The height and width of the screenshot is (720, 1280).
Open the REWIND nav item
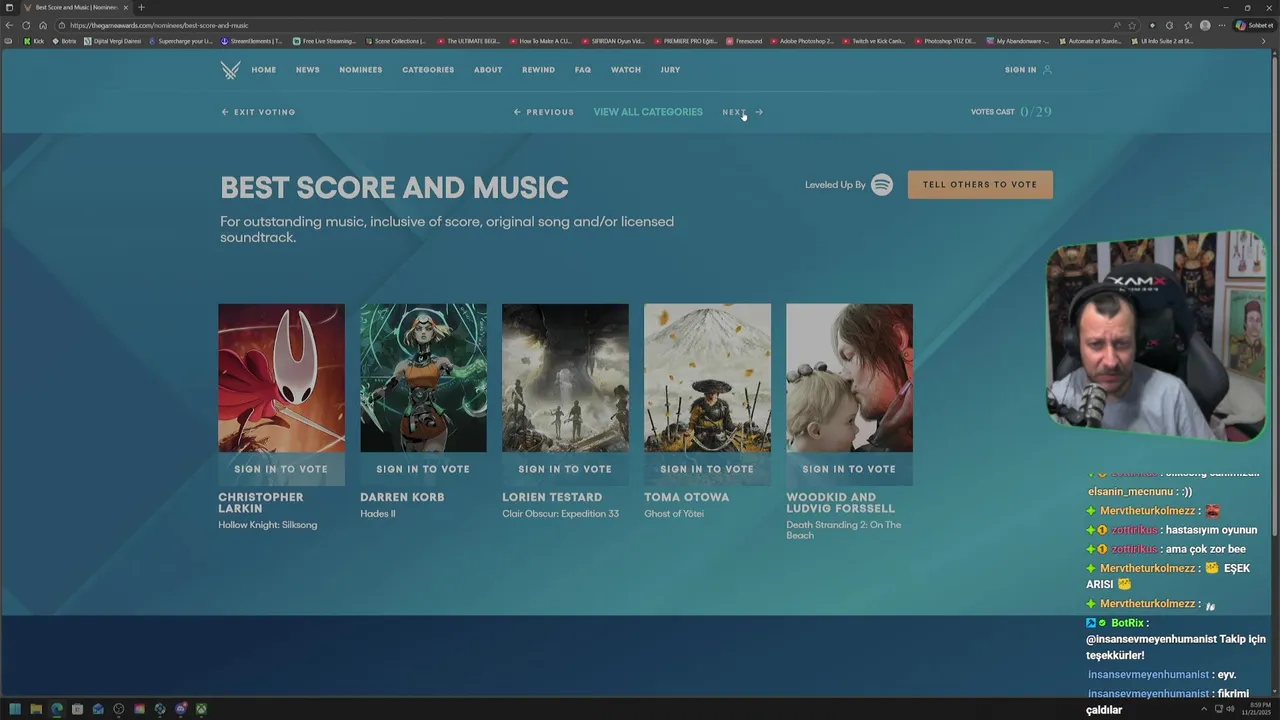click(x=538, y=70)
